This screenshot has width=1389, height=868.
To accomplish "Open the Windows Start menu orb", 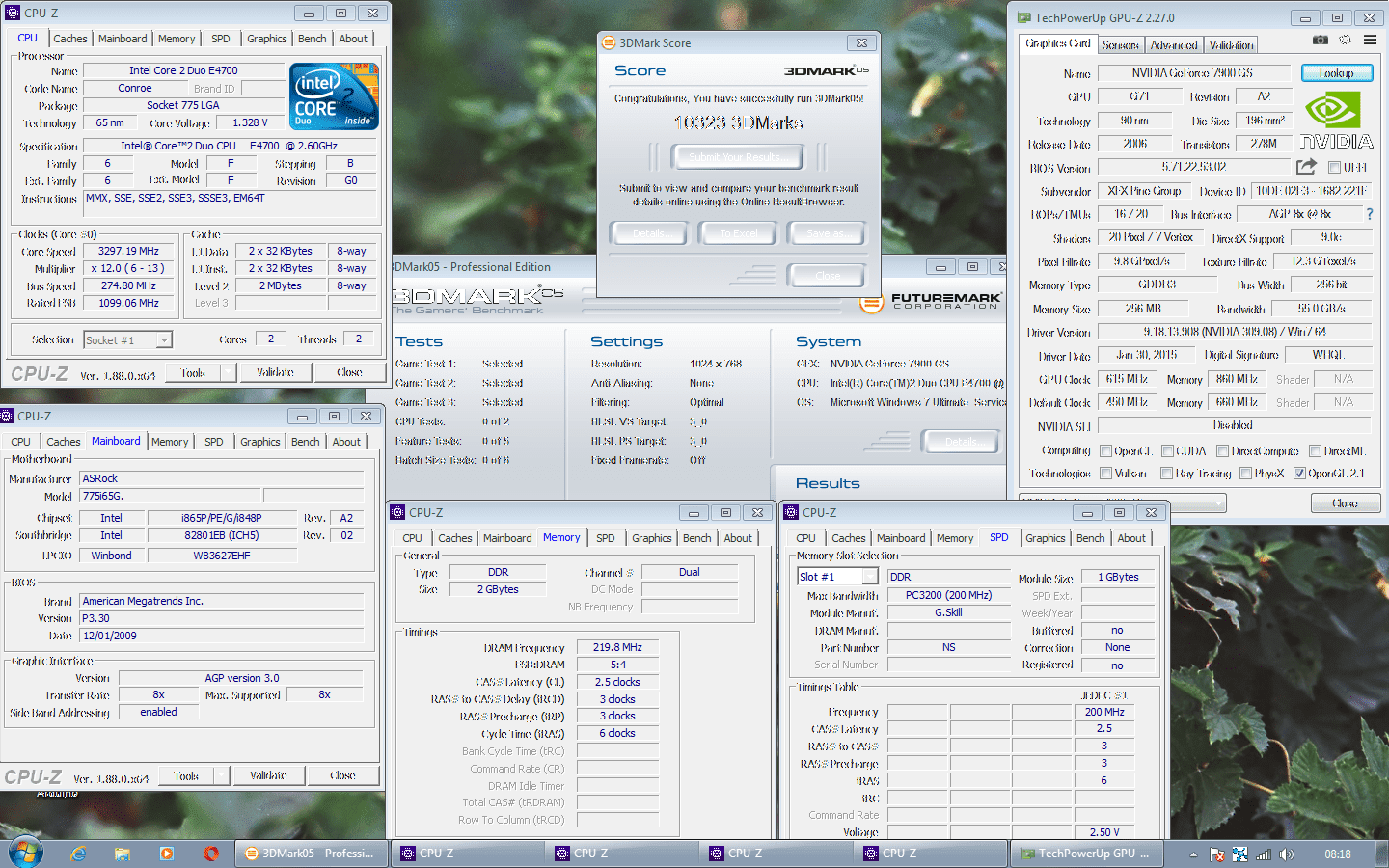I will (x=26, y=854).
